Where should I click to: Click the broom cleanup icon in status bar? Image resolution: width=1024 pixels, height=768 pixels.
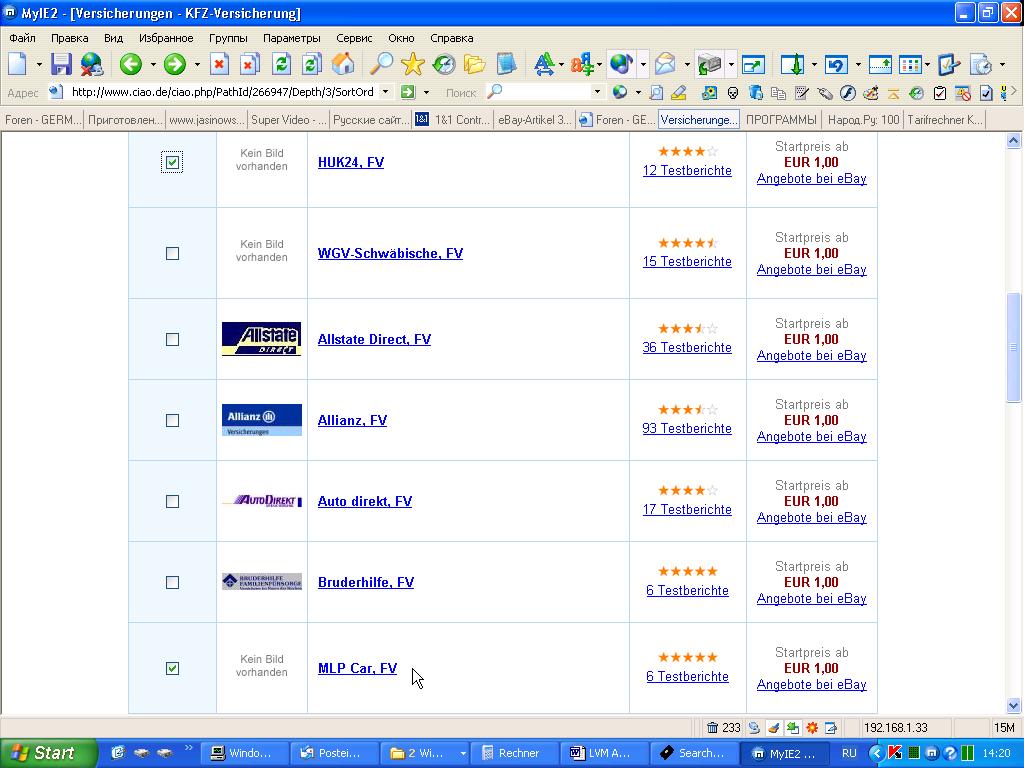pos(773,728)
